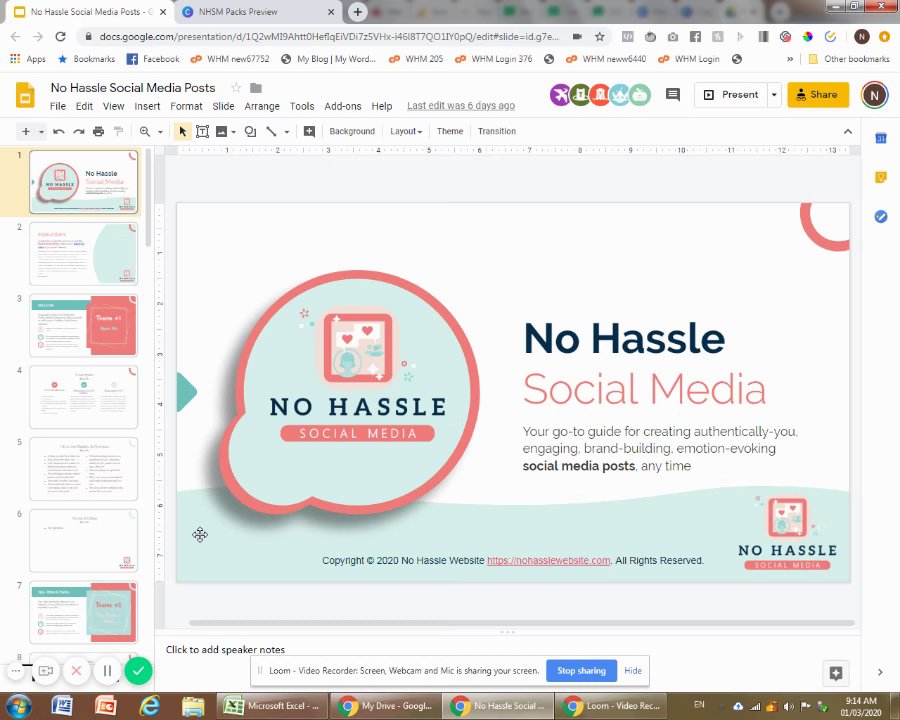Open the line type dropdown arrow
The width and height of the screenshot is (900, 720).
(286, 132)
